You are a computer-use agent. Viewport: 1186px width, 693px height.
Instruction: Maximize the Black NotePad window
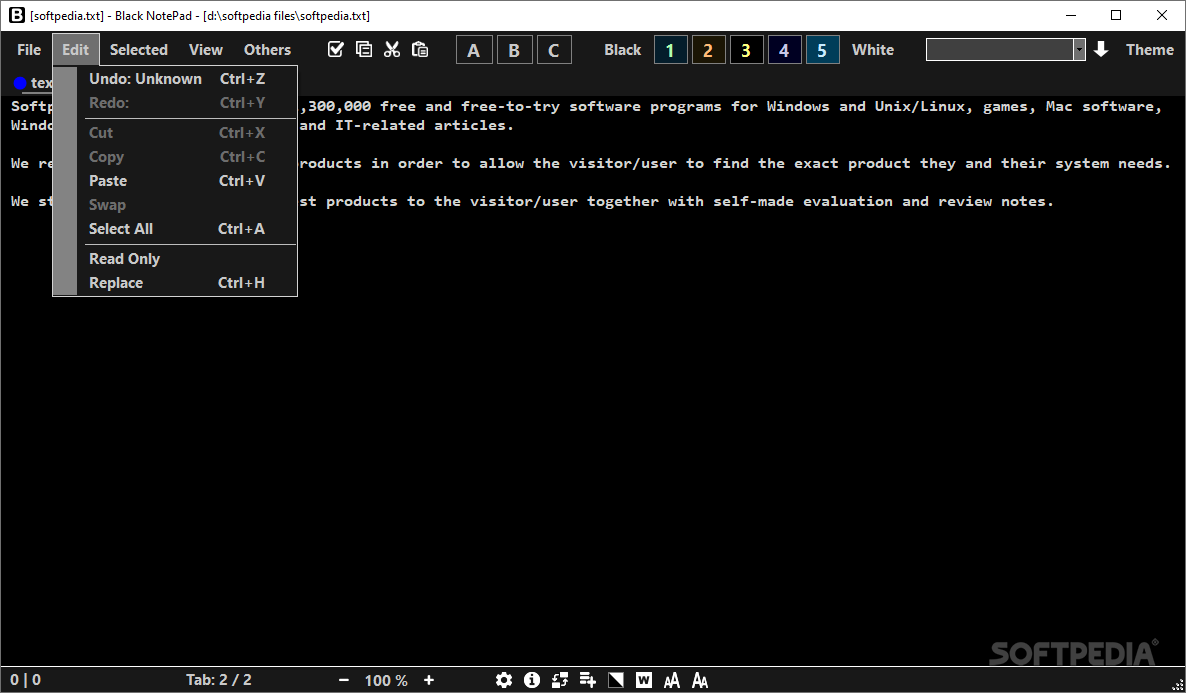pyautogui.click(x=1116, y=15)
